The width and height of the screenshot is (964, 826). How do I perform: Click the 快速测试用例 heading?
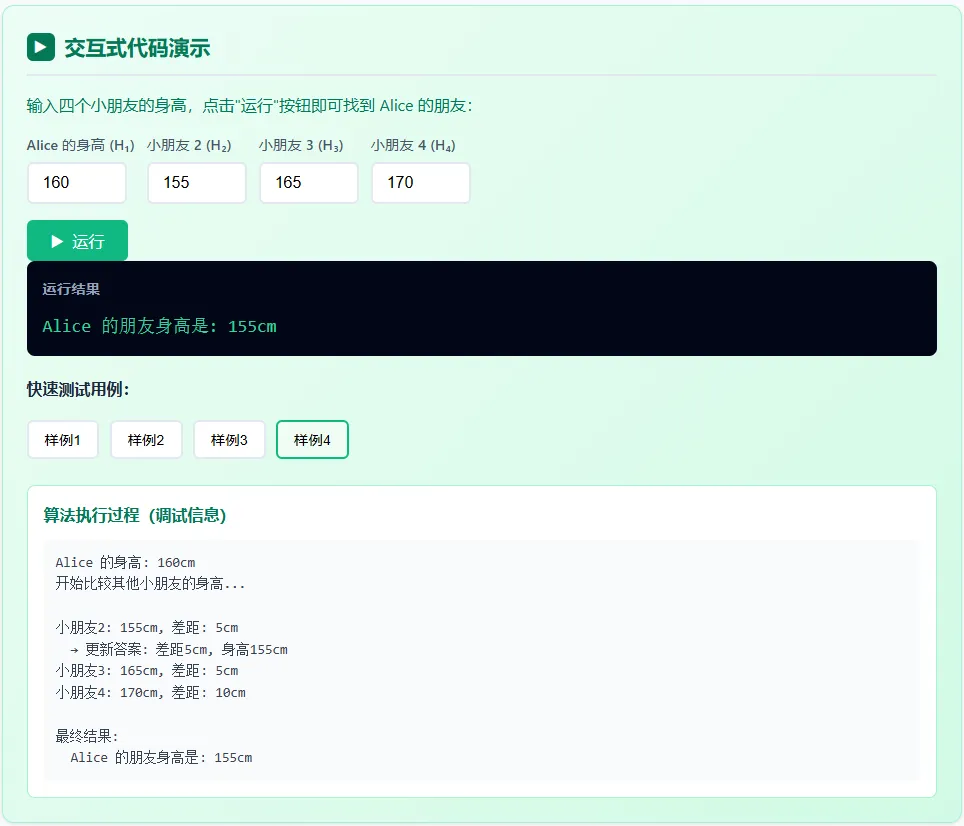pos(78,389)
